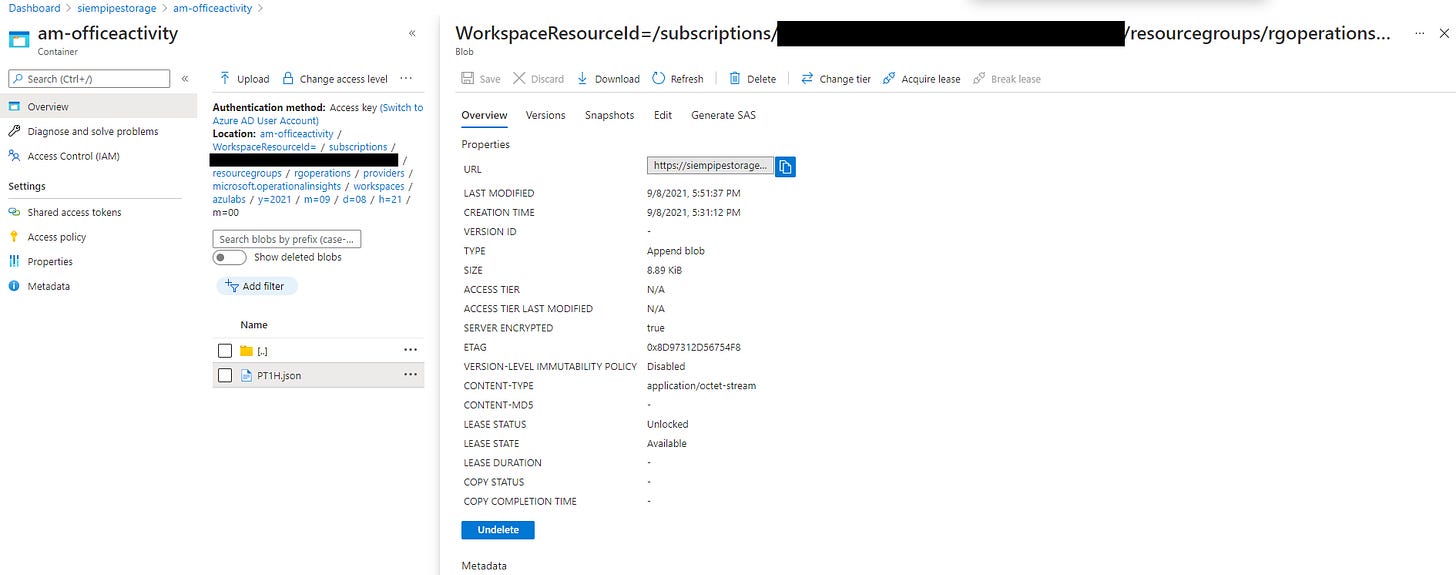Switch to the blob Overview tab
Viewport: 1456px width, 575px height.
pos(484,115)
